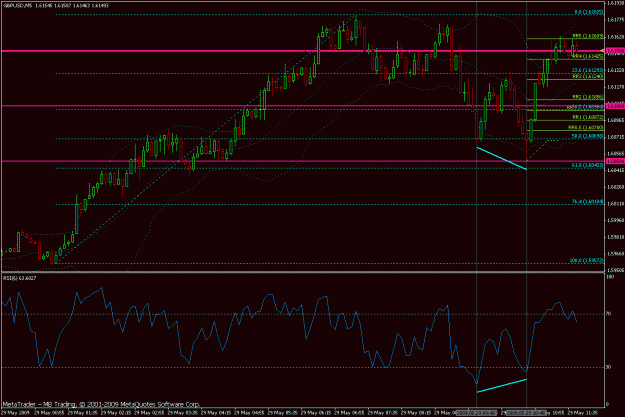Select the cyan trendline under RSI lows

(x=501, y=386)
